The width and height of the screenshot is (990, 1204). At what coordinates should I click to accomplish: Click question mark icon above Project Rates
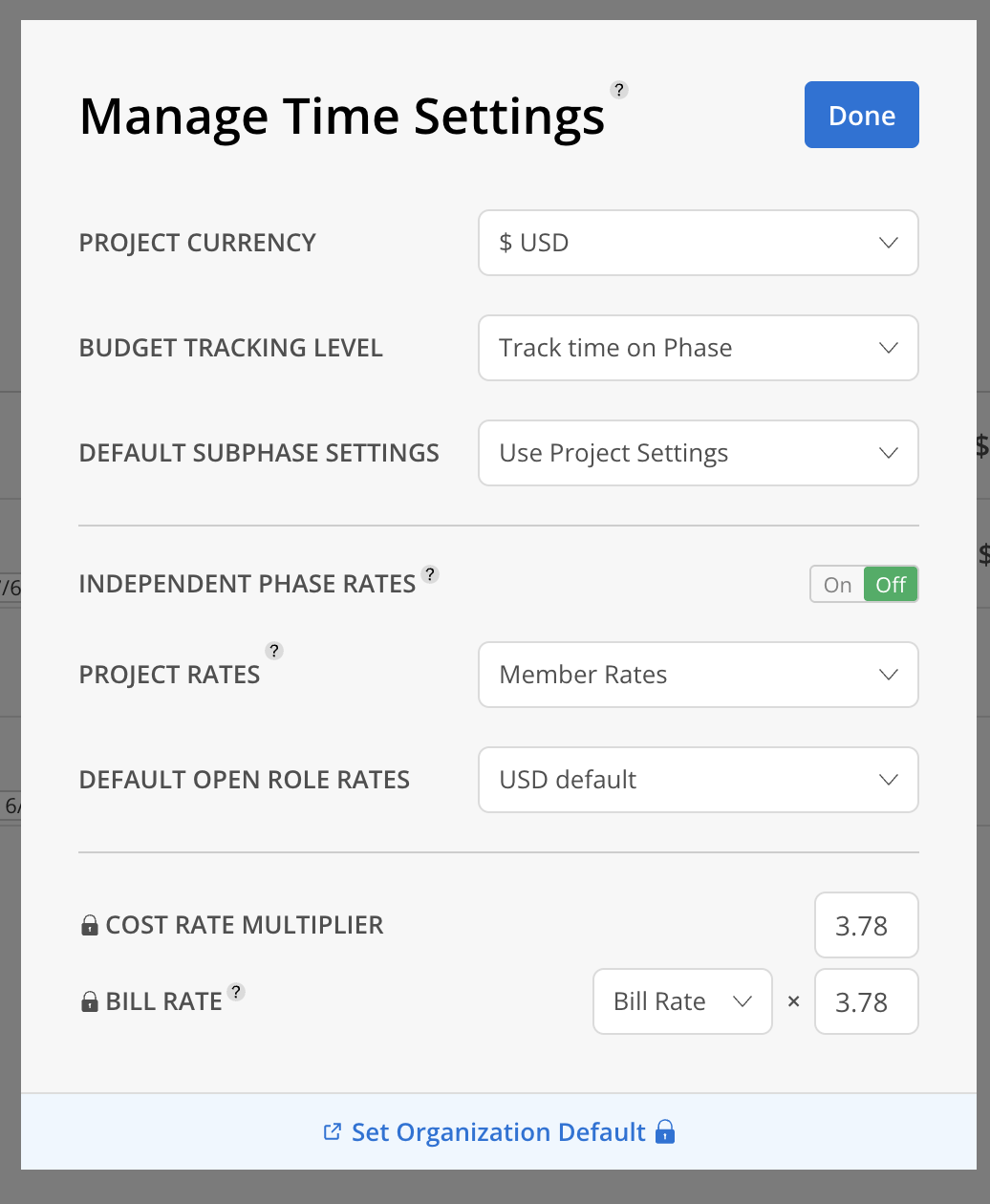click(274, 651)
